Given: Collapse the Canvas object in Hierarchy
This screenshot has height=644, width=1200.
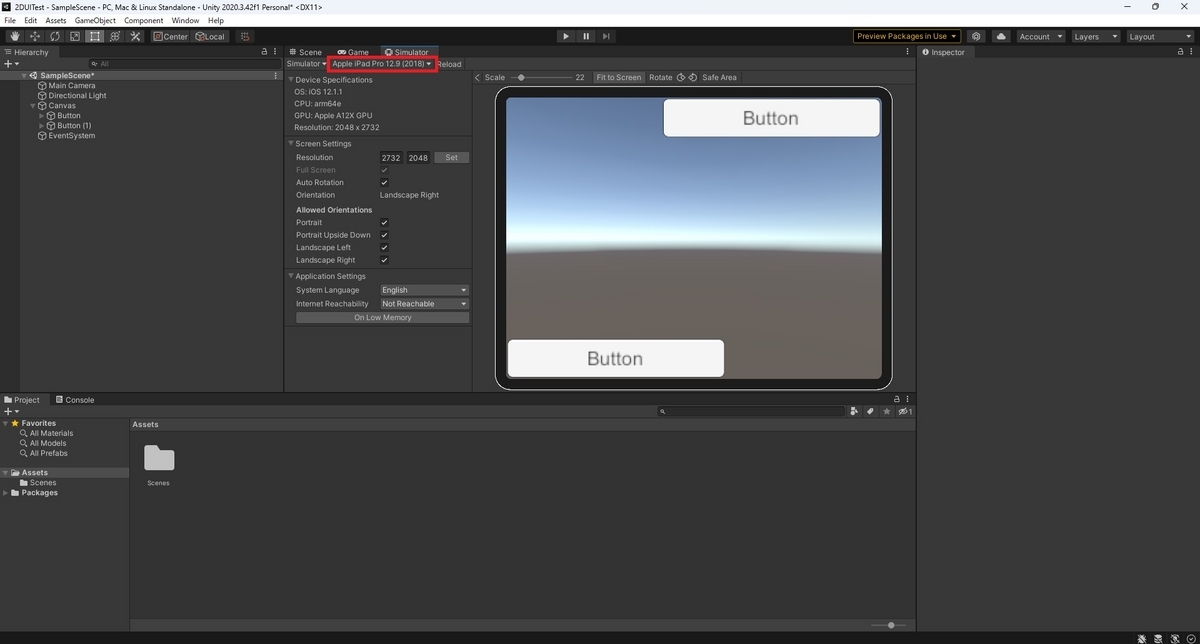Looking at the screenshot, I should (x=33, y=105).
